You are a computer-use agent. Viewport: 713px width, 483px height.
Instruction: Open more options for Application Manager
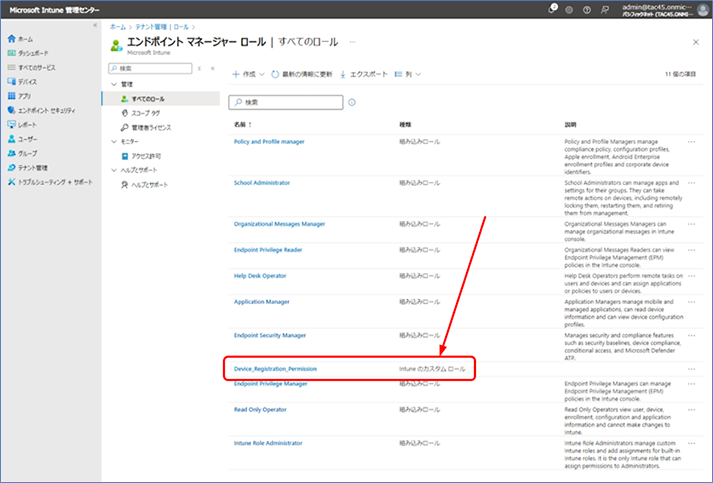(691, 302)
